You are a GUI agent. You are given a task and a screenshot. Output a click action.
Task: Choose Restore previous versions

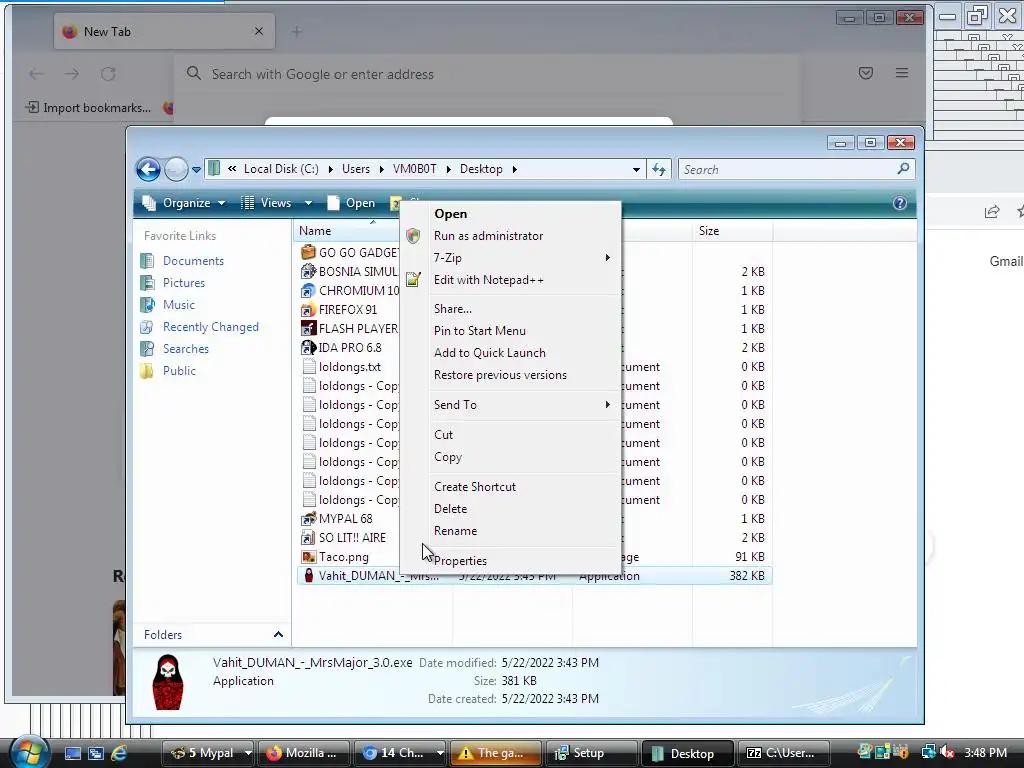500,375
